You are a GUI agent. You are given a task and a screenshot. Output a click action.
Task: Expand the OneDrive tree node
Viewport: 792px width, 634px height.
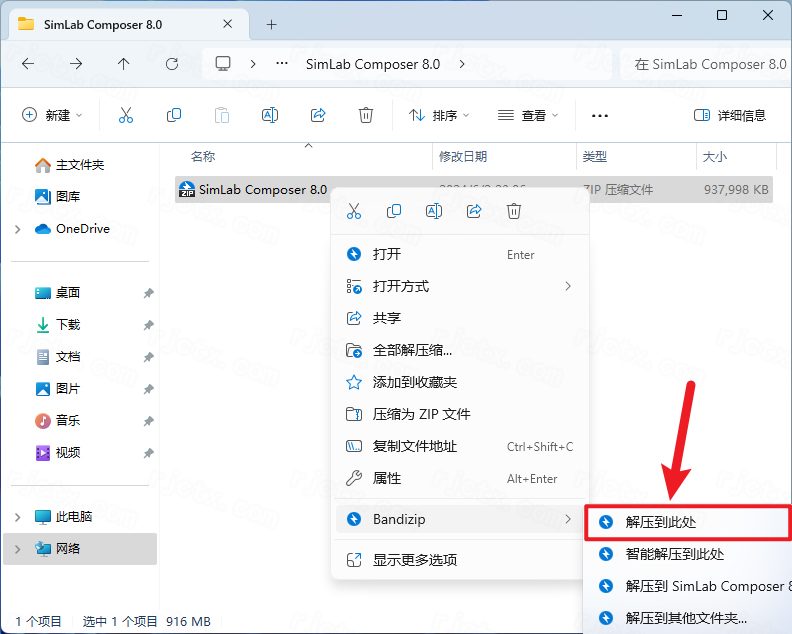click(18, 229)
